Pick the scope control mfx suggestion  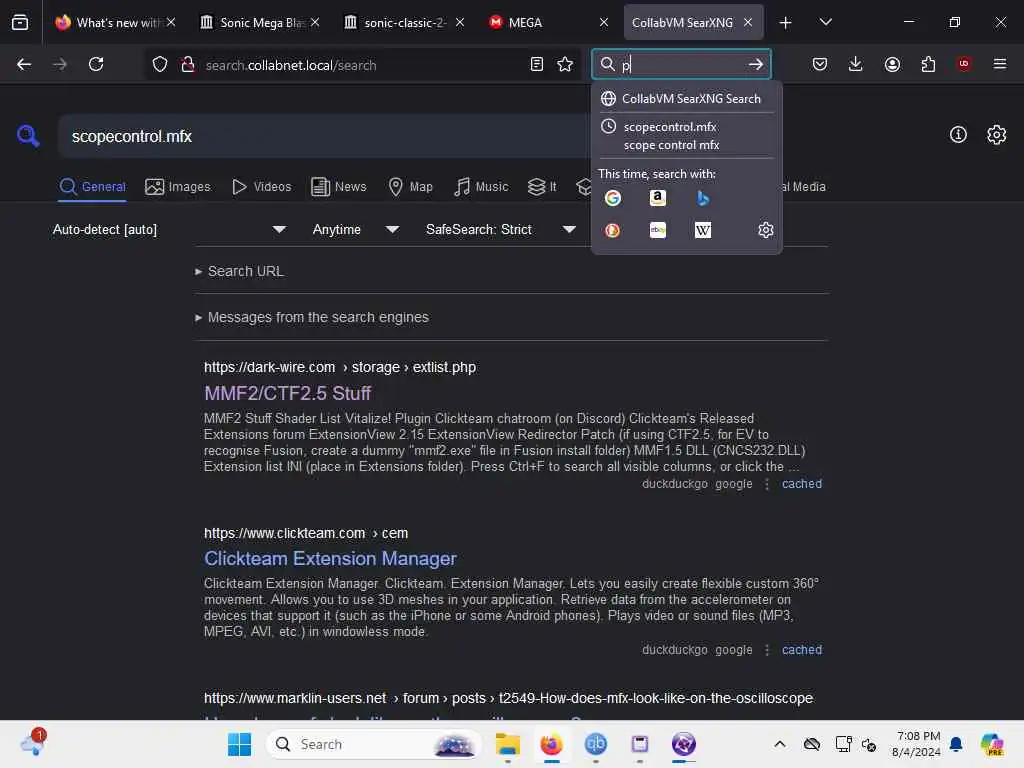click(671, 145)
